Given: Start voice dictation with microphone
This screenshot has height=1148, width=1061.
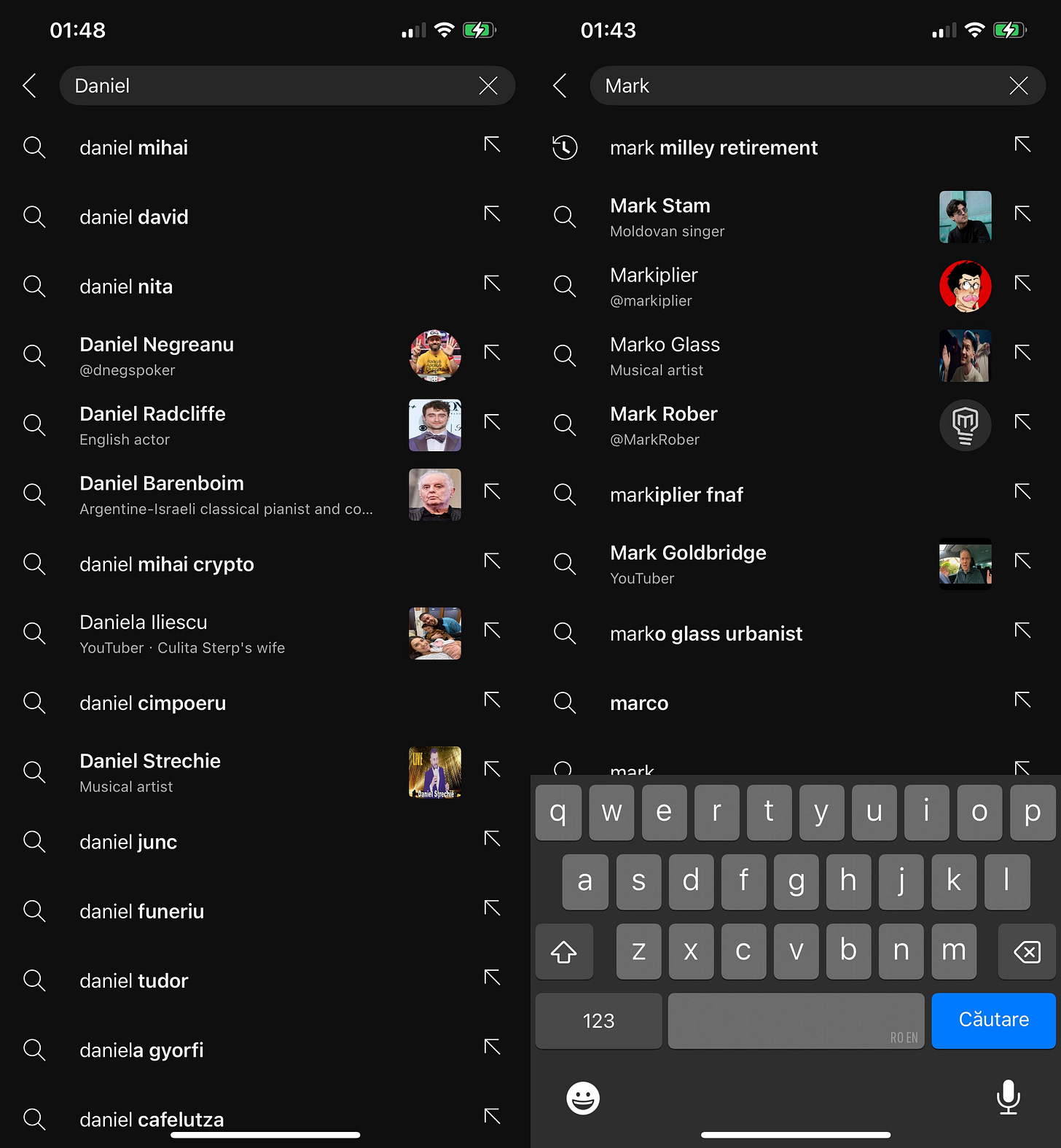Looking at the screenshot, I should 1009,1097.
